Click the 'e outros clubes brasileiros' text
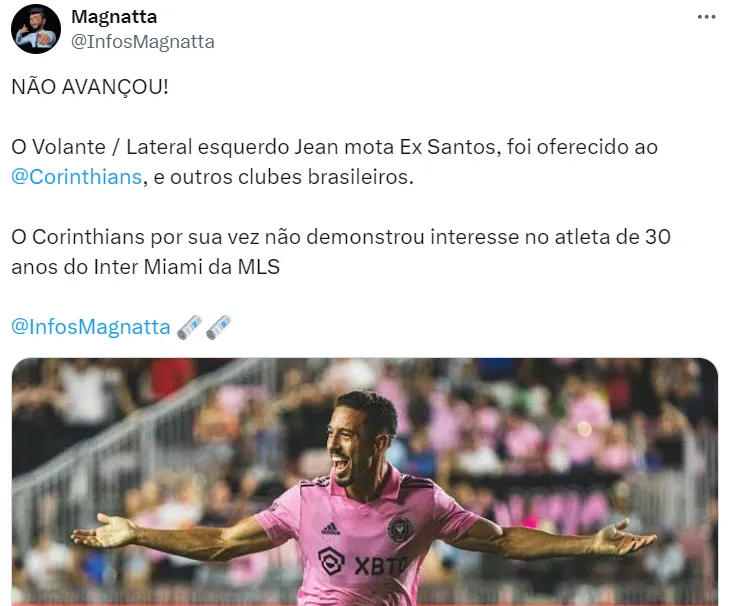The height and width of the screenshot is (606, 732). tap(283, 177)
